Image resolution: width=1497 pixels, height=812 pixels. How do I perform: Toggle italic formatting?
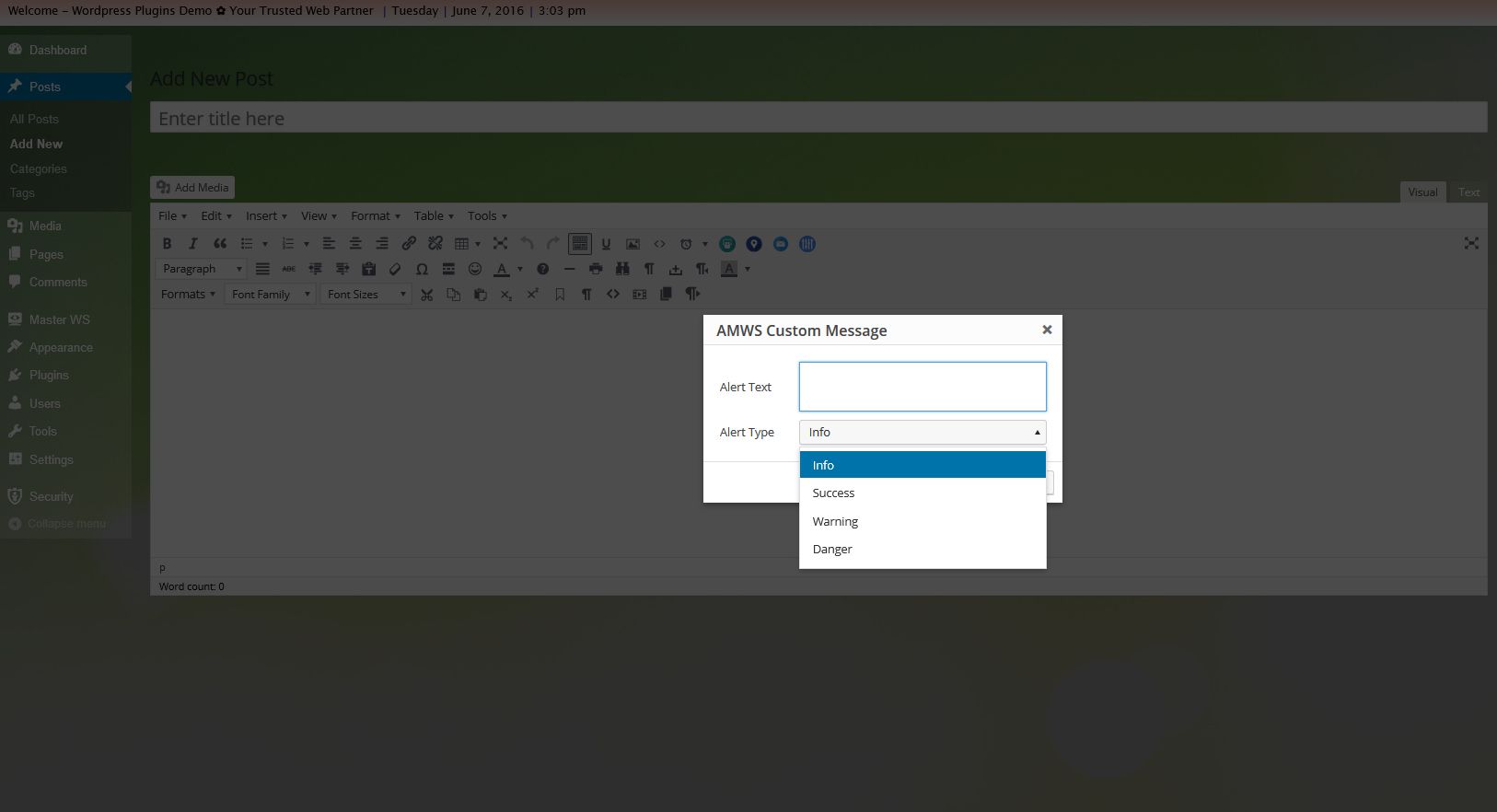[193, 244]
